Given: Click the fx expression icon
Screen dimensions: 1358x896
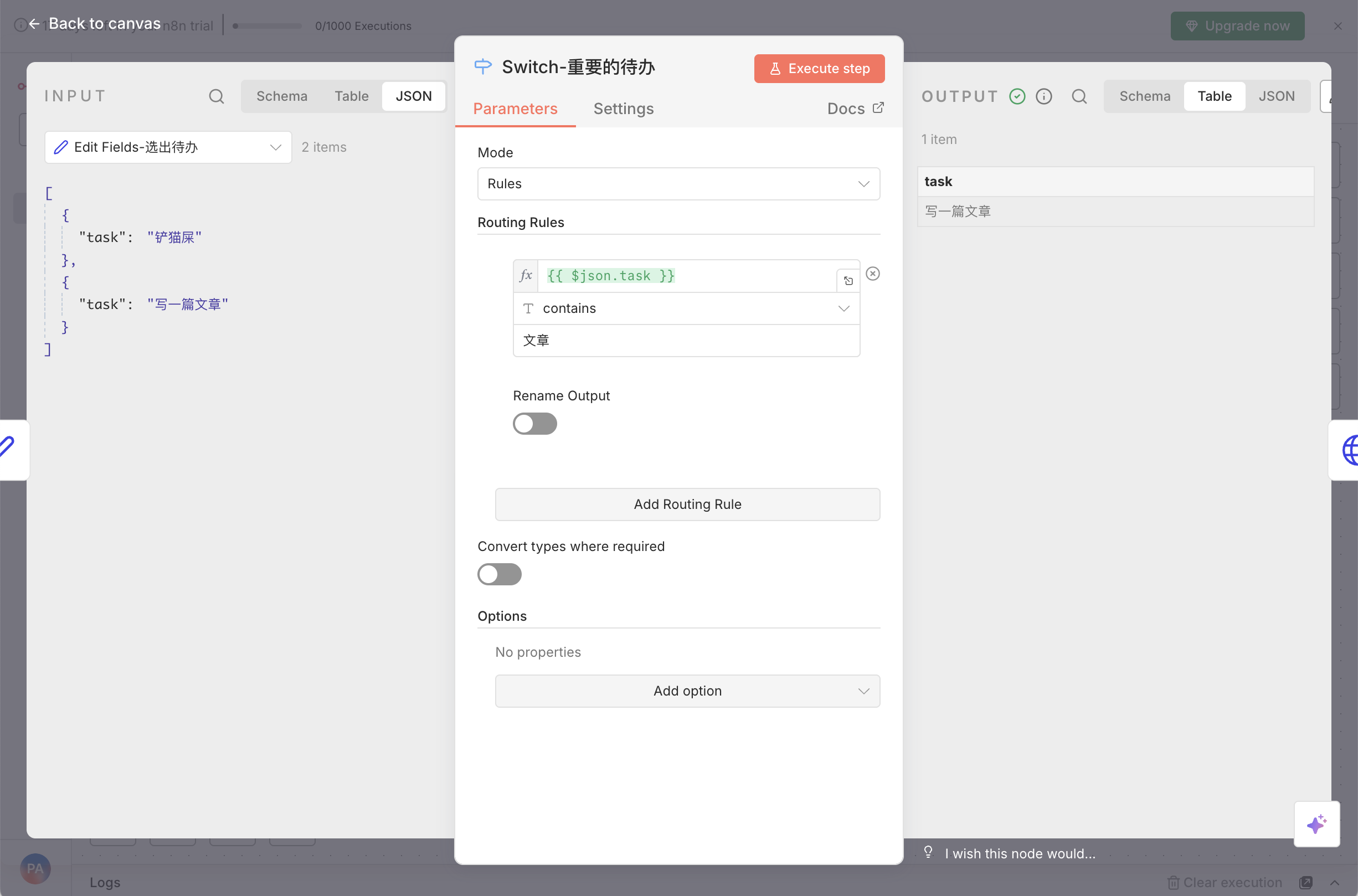Looking at the screenshot, I should click(525, 275).
